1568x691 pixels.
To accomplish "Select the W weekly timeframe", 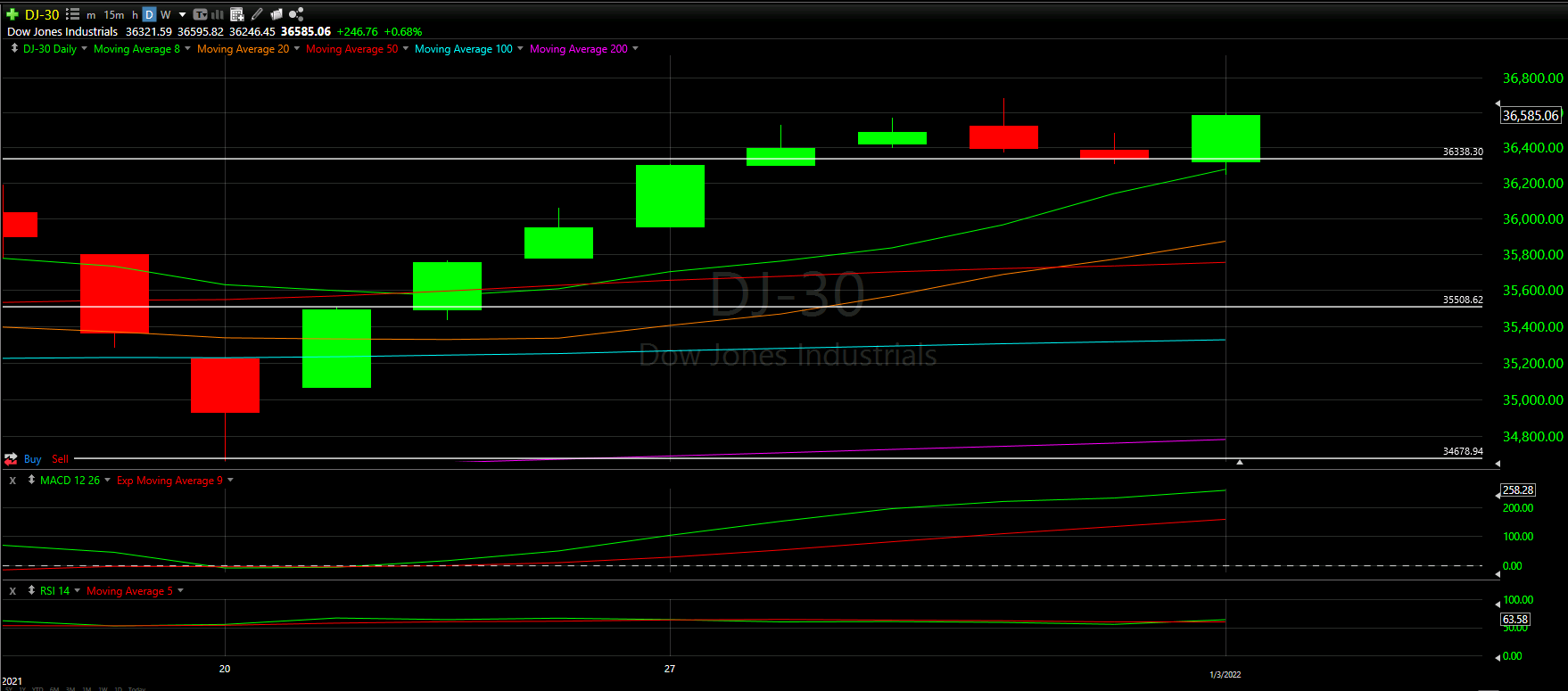I will (x=166, y=15).
